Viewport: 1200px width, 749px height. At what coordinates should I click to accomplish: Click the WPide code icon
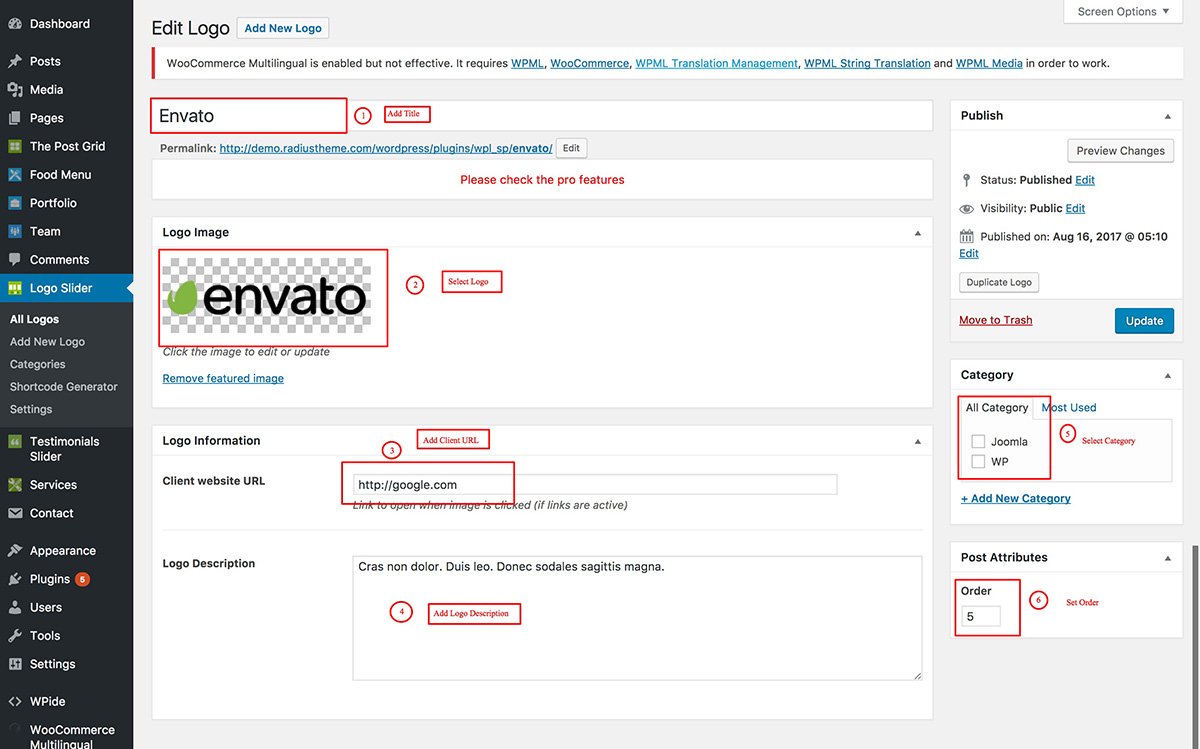[15, 702]
